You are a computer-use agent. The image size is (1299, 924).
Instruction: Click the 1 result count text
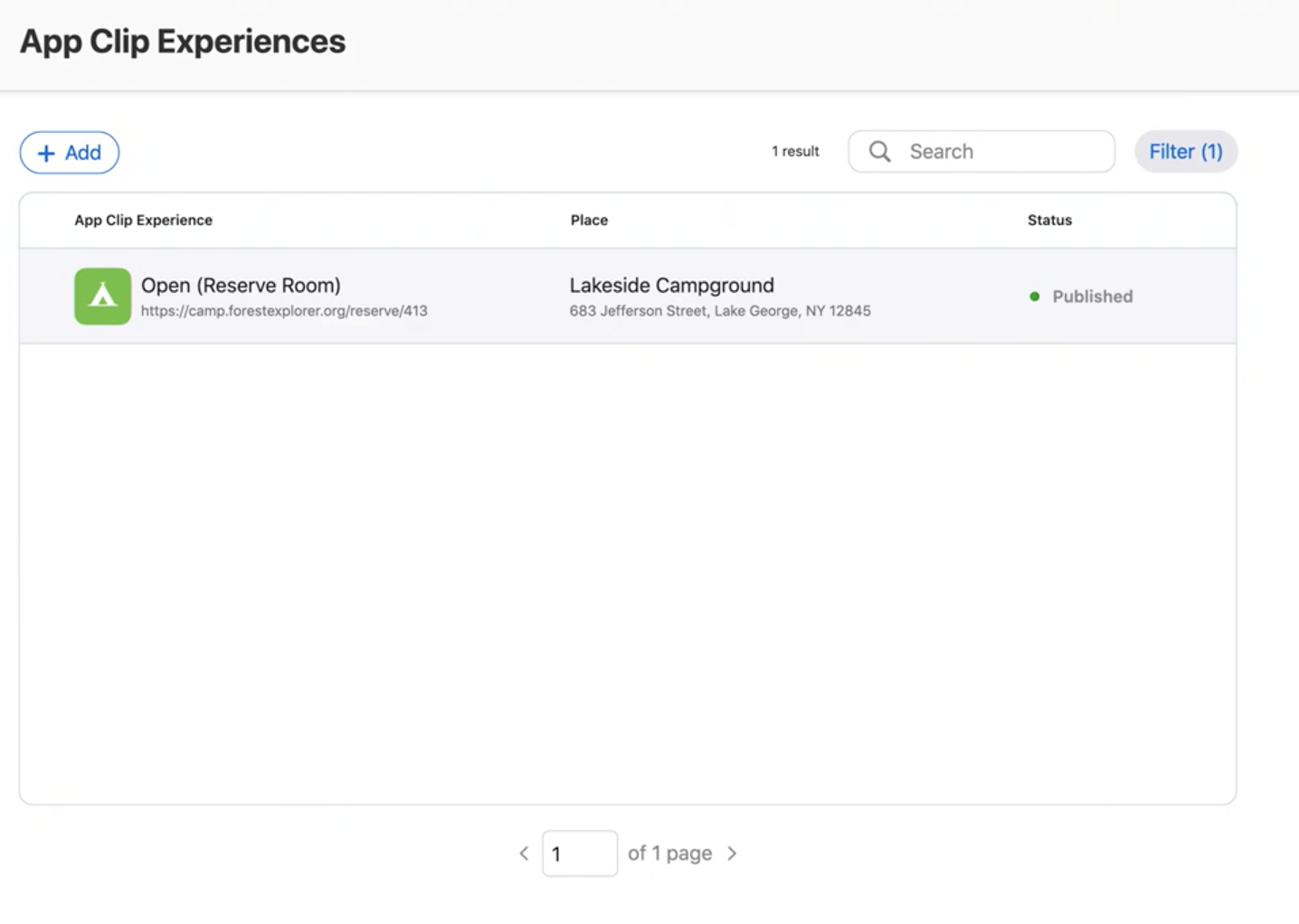point(795,152)
